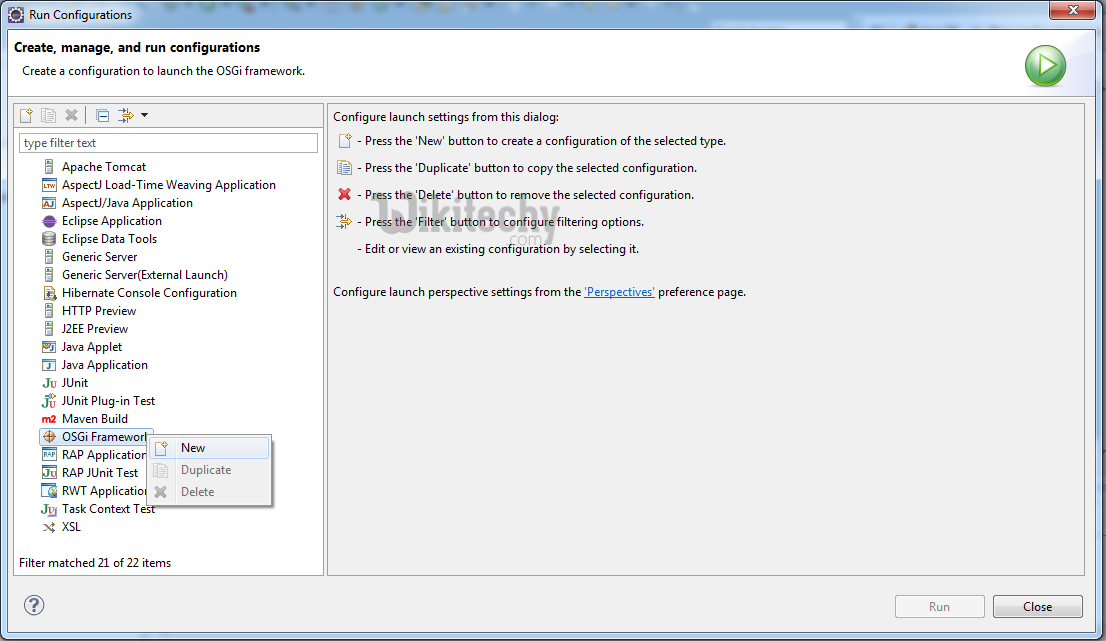Choose New from the context menu
This screenshot has width=1106, height=641.
(193, 448)
